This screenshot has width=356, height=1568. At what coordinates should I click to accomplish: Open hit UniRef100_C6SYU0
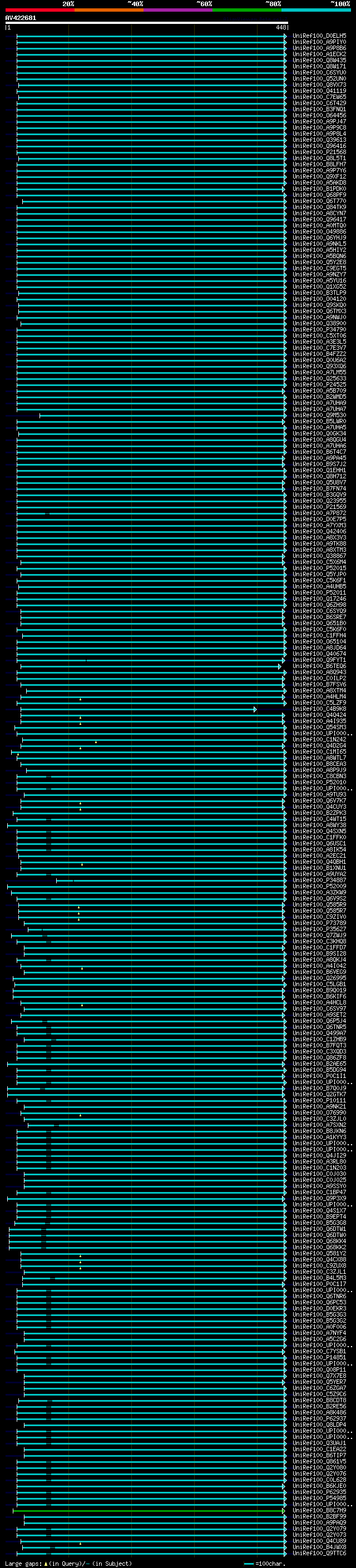pyautogui.click(x=319, y=72)
